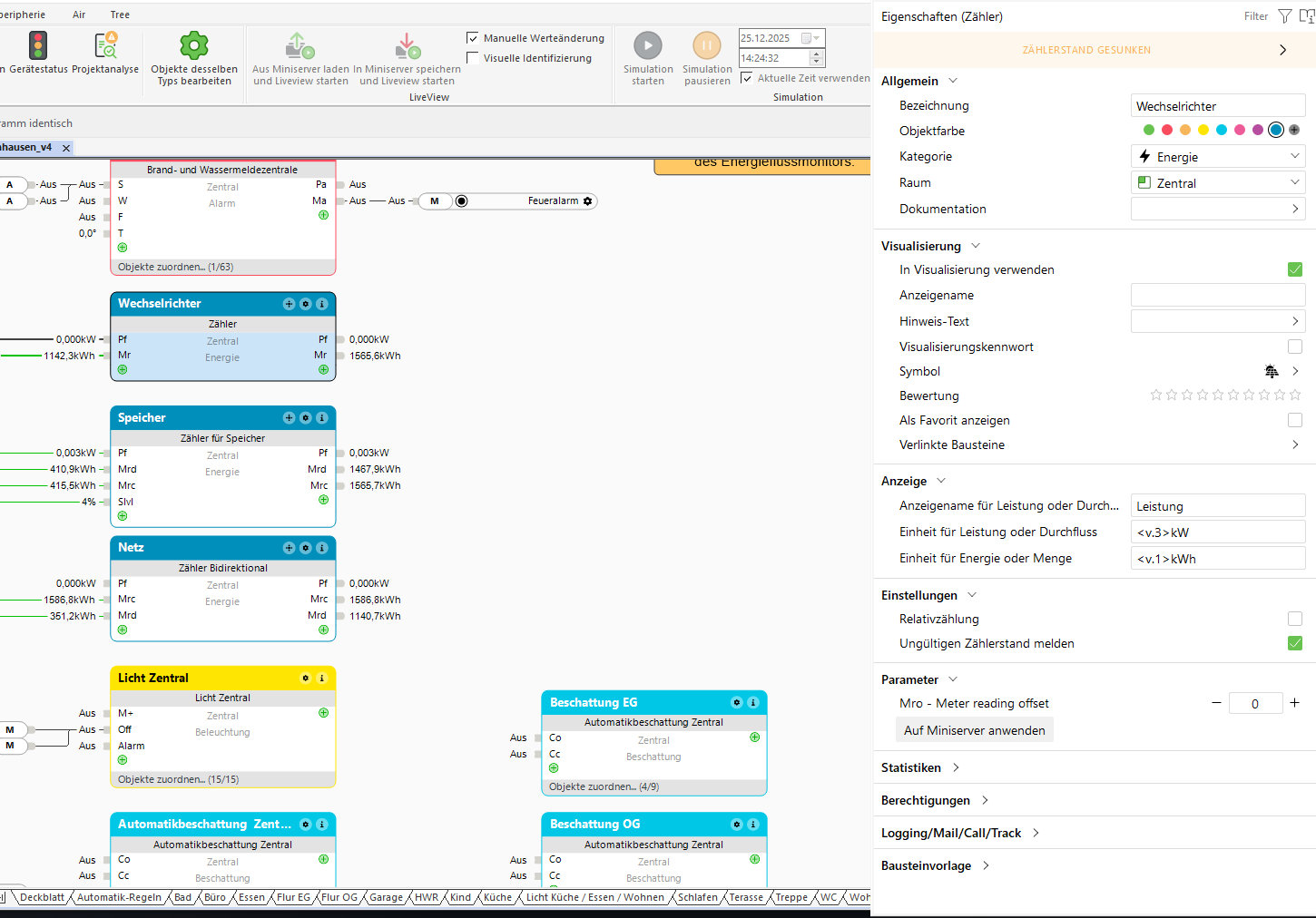The height and width of the screenshot is (918, 1316).
Task: Open settings gear on Licht Zentral block
Action: click(306, 679)
